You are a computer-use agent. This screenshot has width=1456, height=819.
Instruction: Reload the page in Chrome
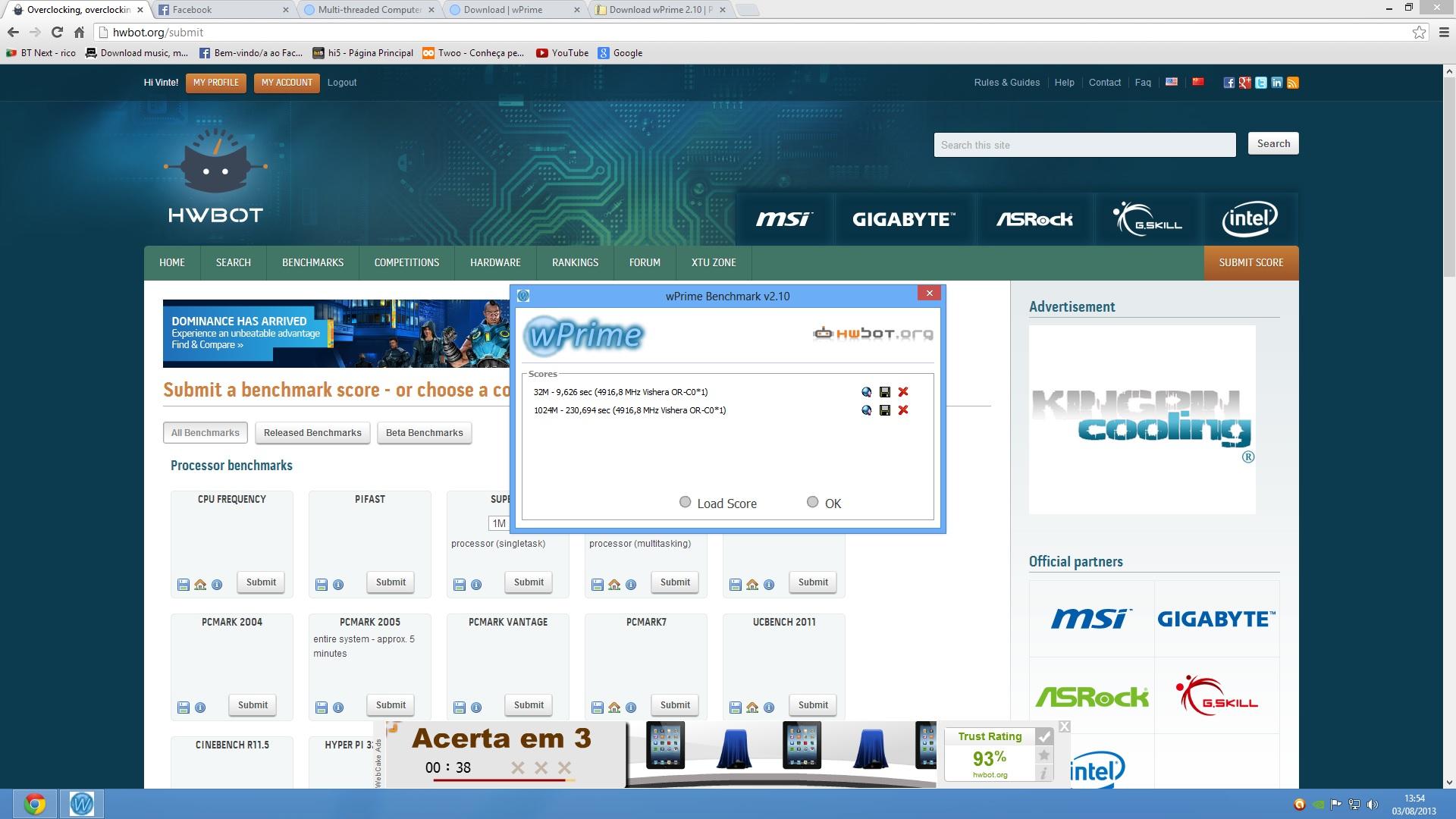click(x=57, y=32)
